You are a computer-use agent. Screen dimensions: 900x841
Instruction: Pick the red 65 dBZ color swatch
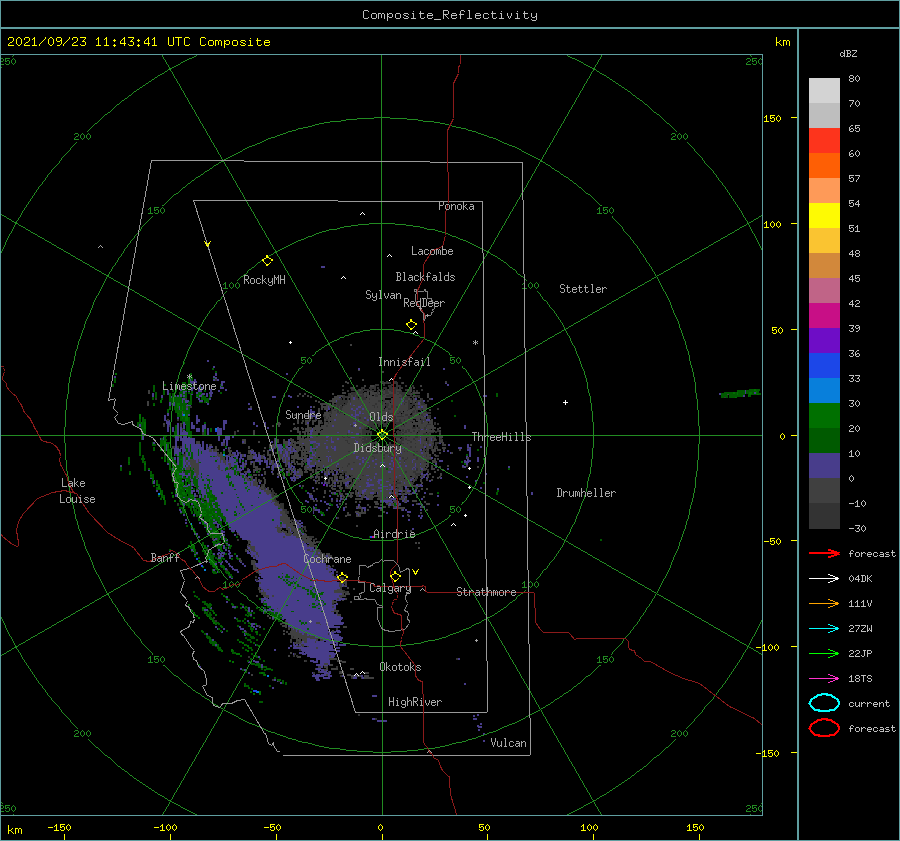(824, 140)
